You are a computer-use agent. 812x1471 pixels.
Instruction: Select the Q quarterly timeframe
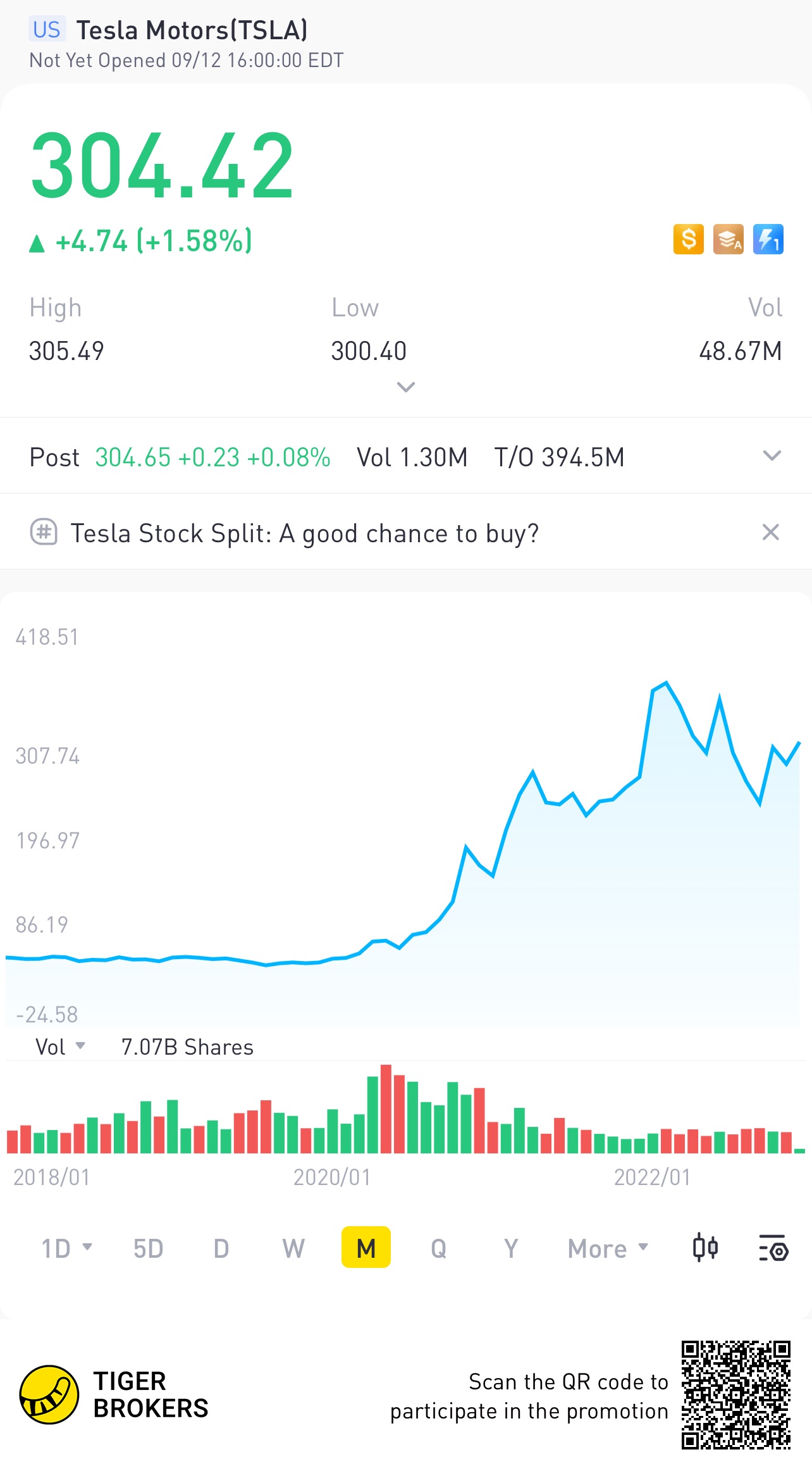pos(438,1248)
